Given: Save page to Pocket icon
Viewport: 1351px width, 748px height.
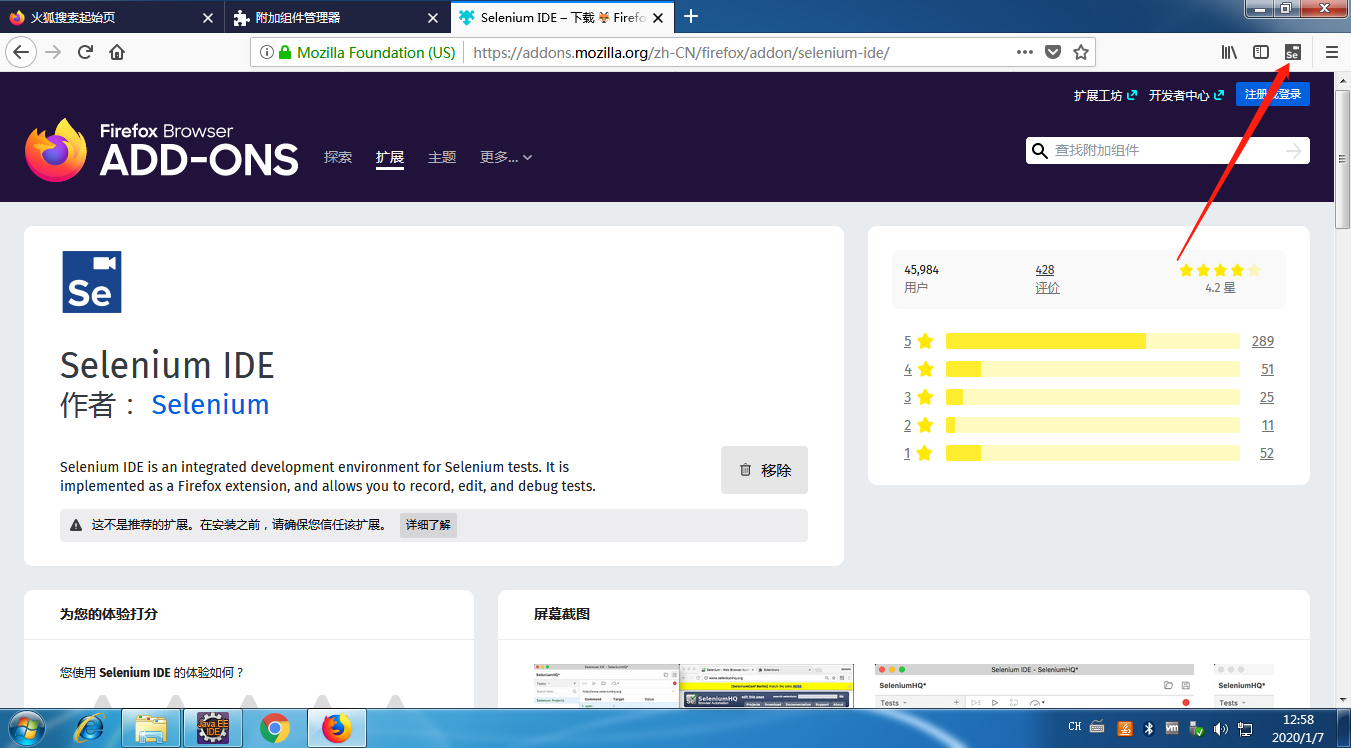Looking at the screenshot, I should (x=1053, y=52).
